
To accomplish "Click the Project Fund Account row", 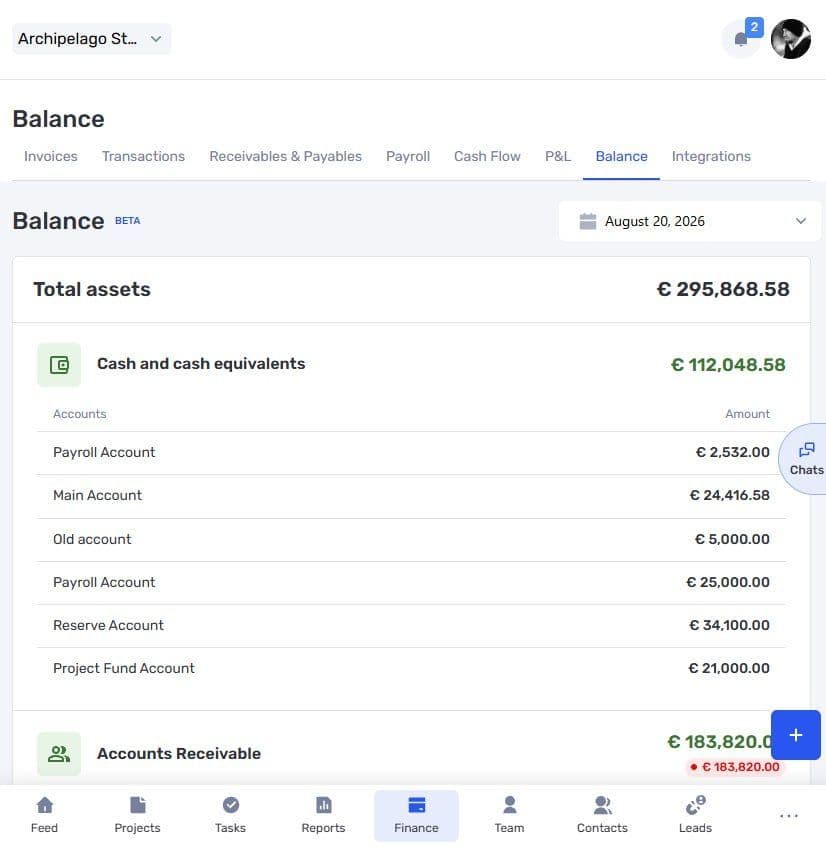I will [411, 669].
